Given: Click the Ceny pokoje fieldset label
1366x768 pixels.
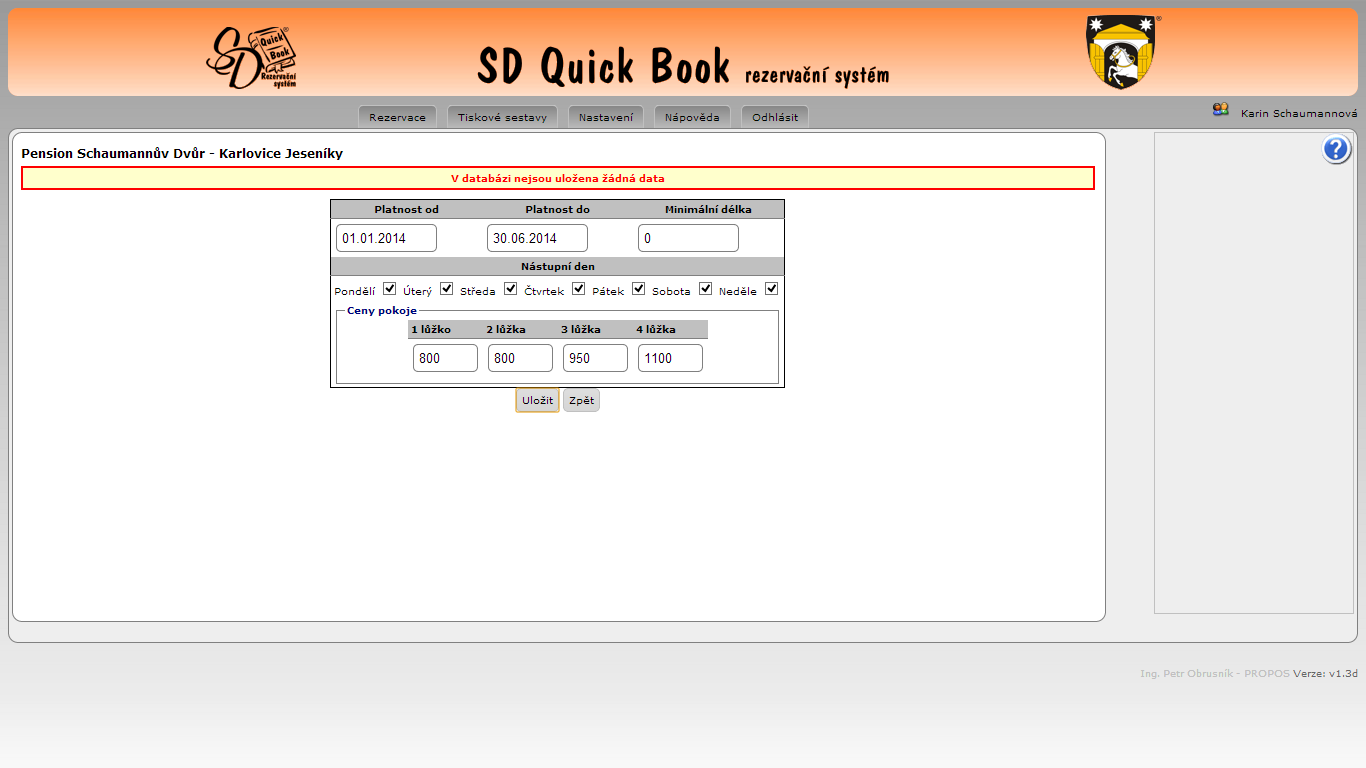Looking at the screenshot, I should [382, 311].
